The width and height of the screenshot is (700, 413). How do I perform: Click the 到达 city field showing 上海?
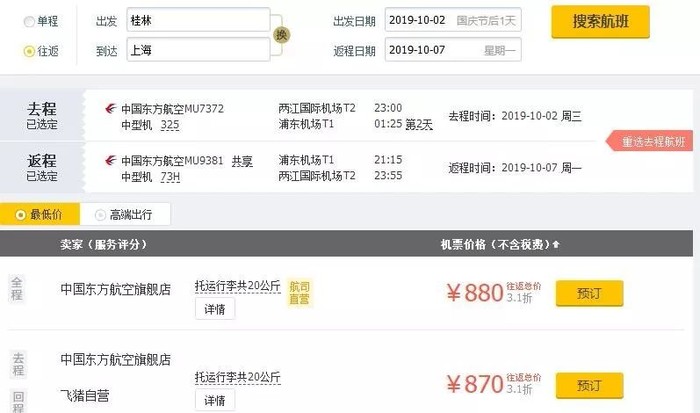(198, 49)
